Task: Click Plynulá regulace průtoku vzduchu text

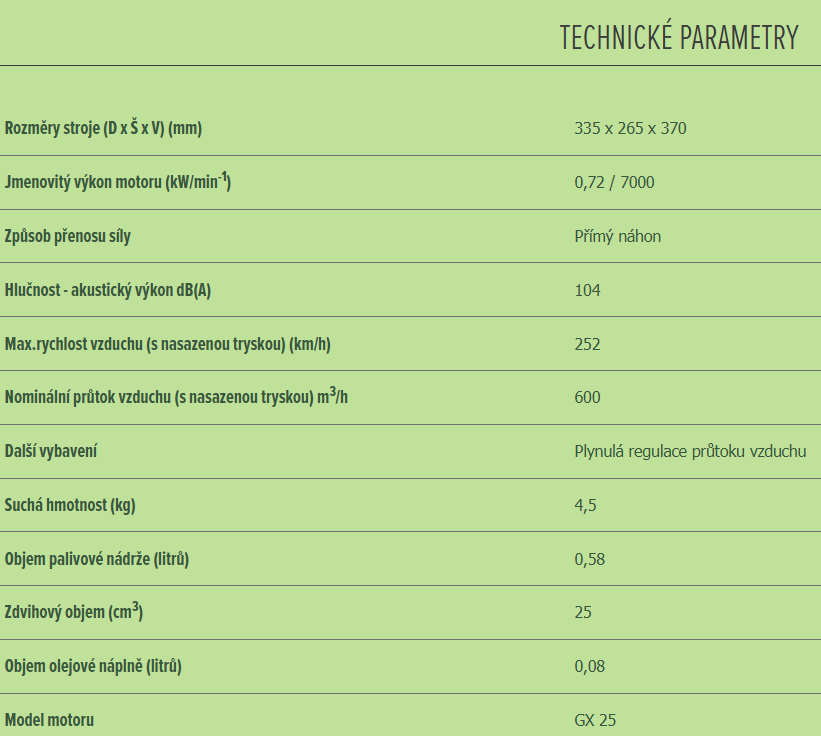Action: pos(690,451)
